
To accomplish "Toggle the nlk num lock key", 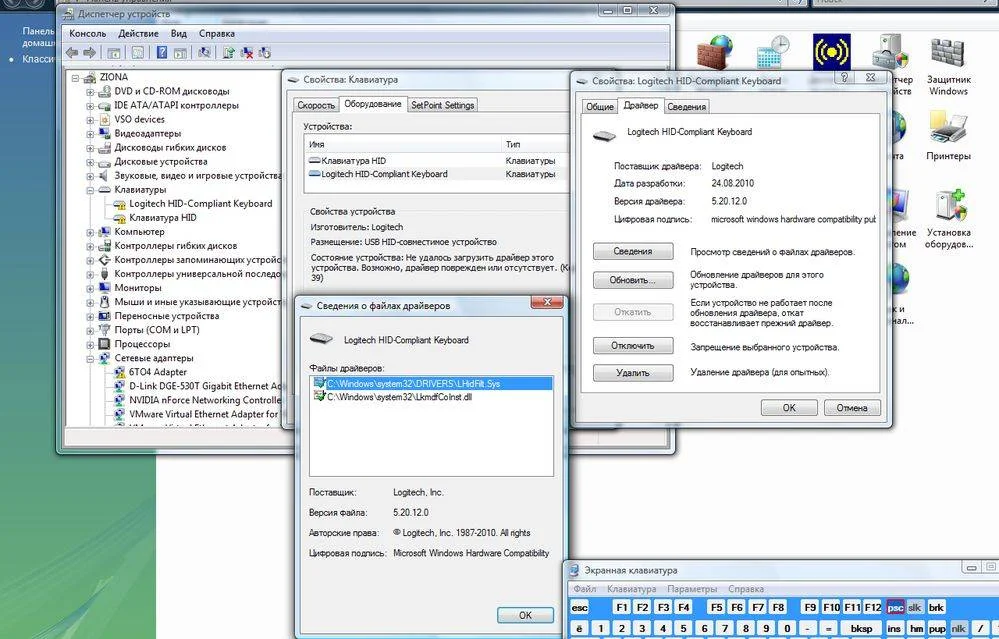I will 958,628.
